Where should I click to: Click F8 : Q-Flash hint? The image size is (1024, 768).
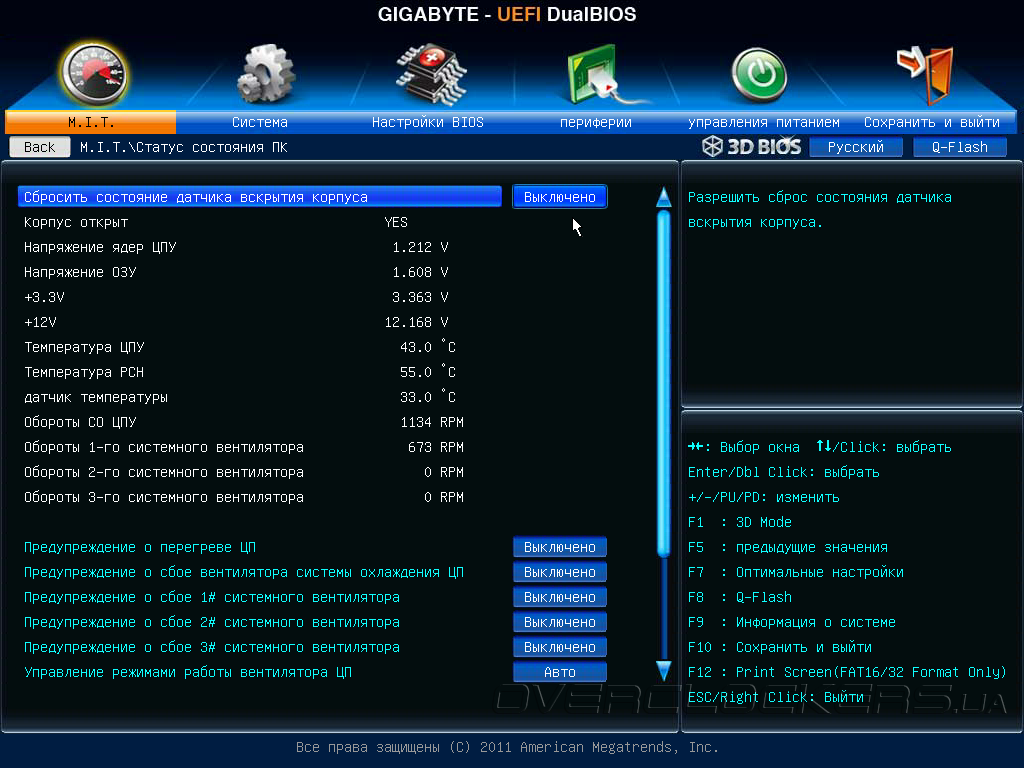click(x=739, y=597)
